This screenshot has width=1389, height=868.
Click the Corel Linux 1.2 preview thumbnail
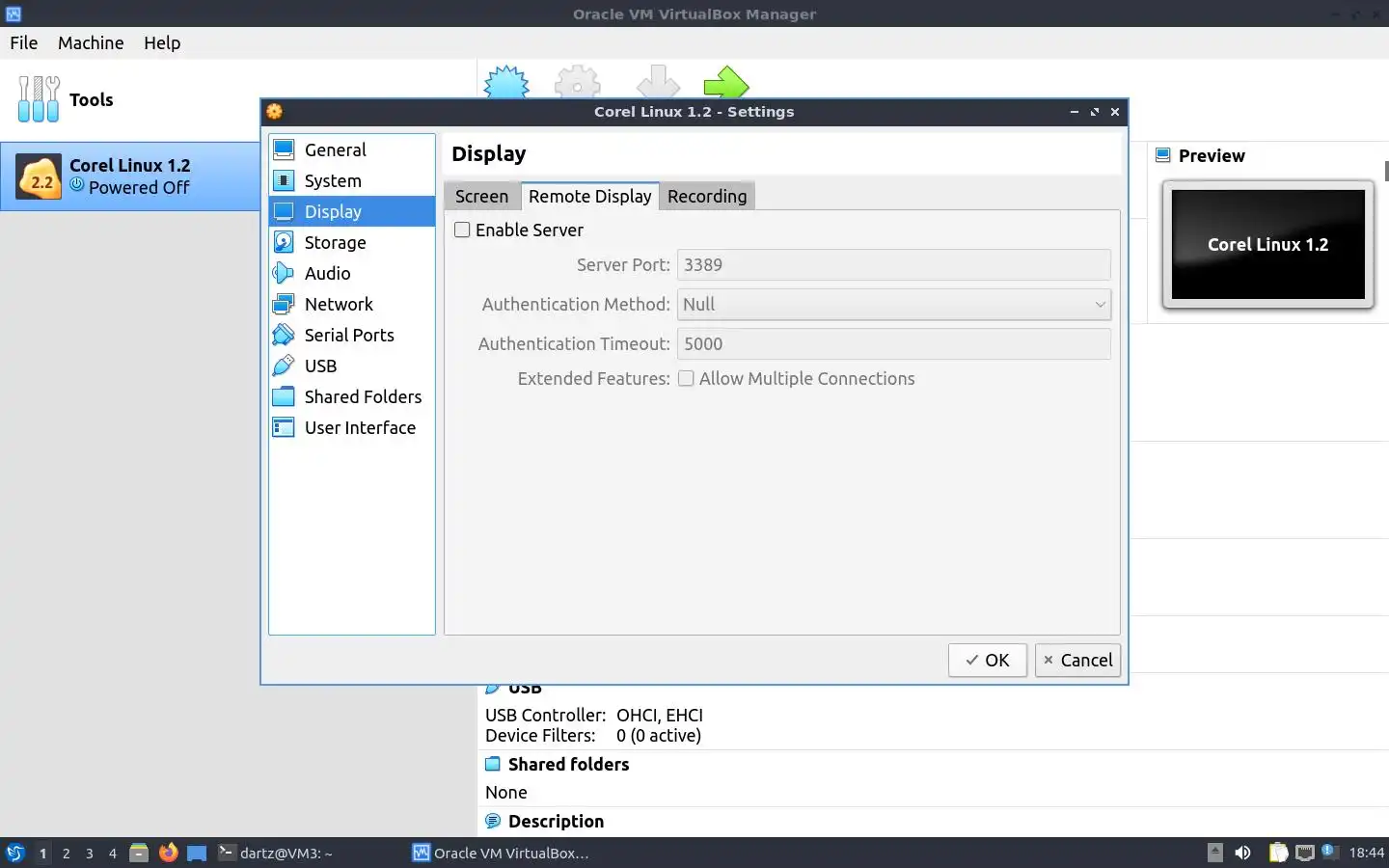coord(1267,244)
